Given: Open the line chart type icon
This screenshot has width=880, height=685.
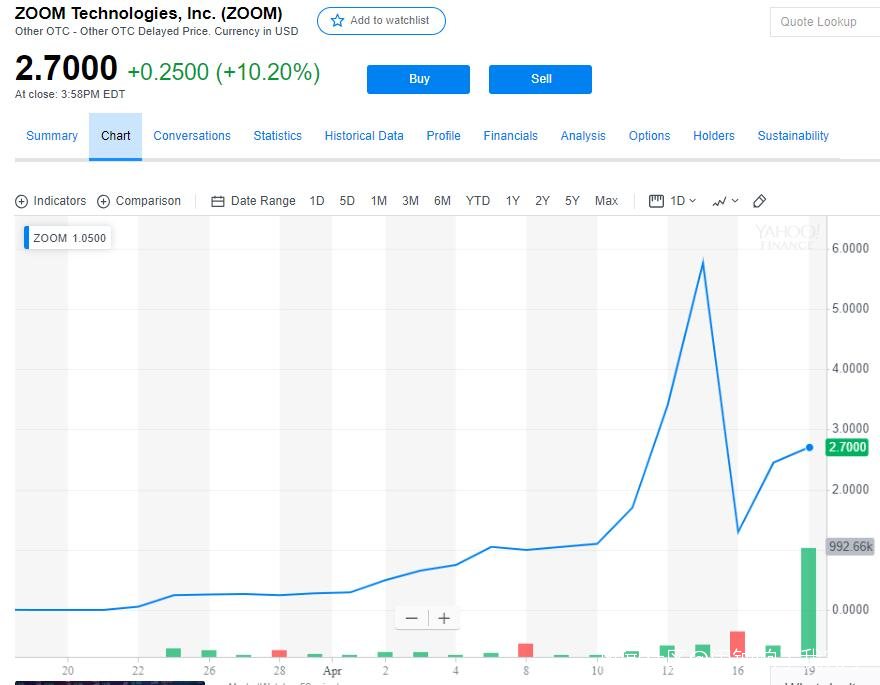Looking at the screenshot, I should [x=719, y=201].
